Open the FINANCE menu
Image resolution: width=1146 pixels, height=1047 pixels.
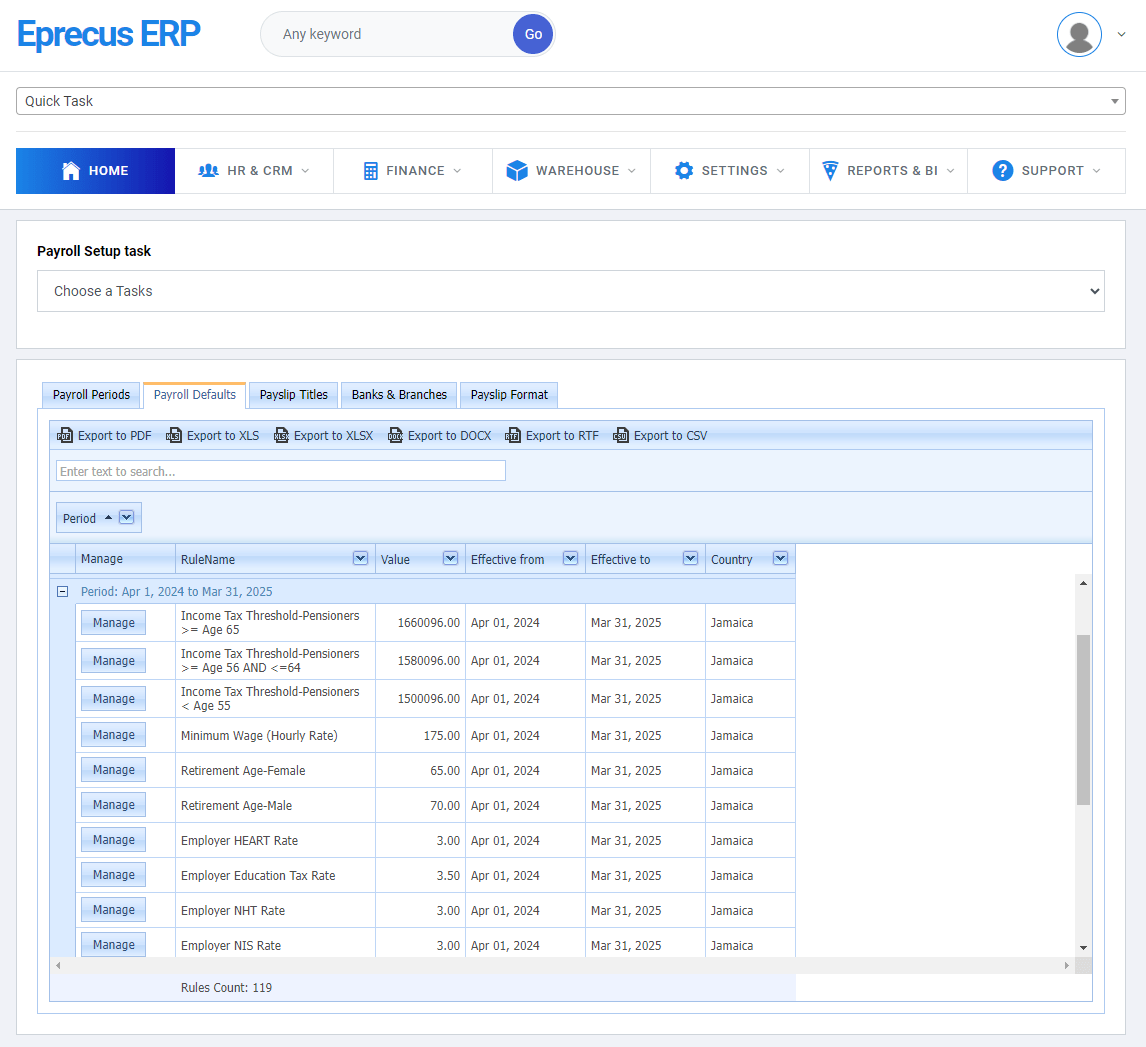point(413,170)
